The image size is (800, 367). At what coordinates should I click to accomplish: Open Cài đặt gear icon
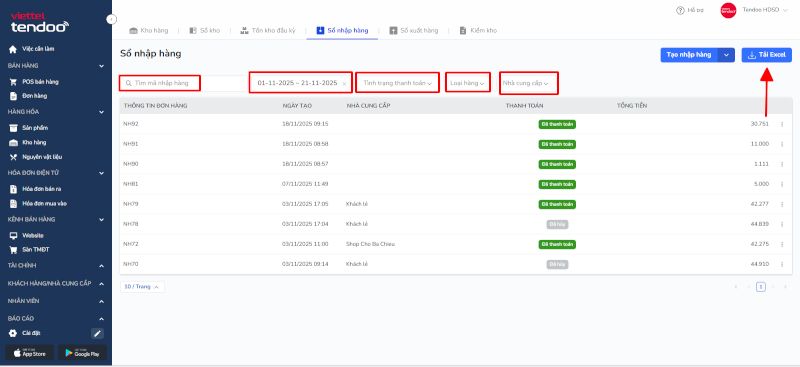pos(13,333)
